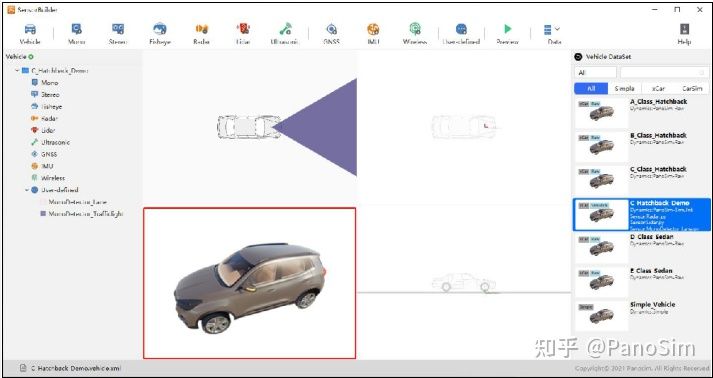Select the User-defined tree label
The width and height of the screenshot is (713, 378).
point(60,190)
